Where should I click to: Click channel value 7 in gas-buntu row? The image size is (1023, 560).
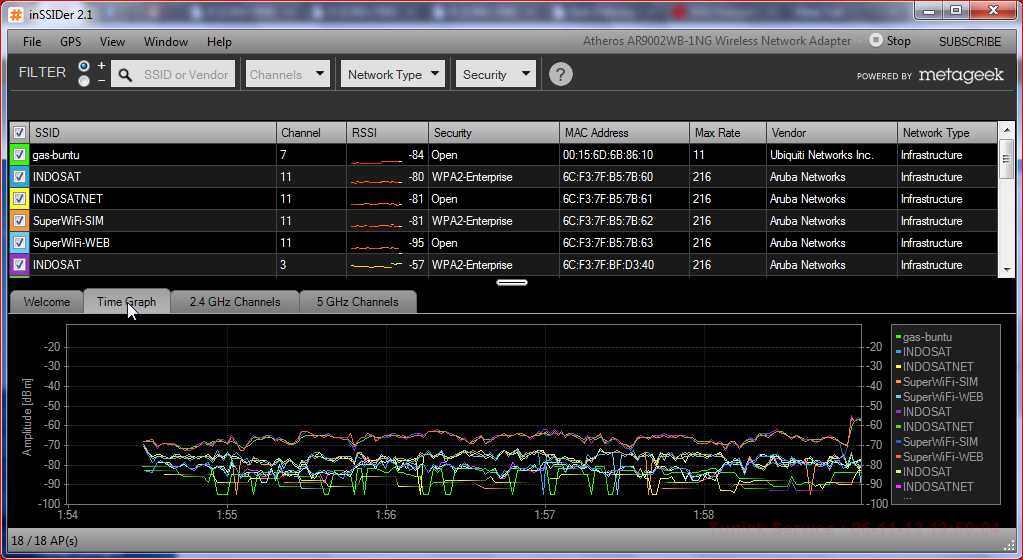[284, 155]
